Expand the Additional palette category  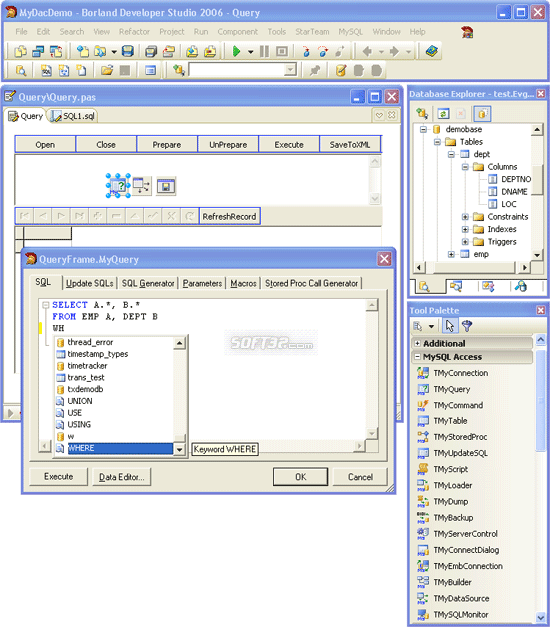coord(418,343)
